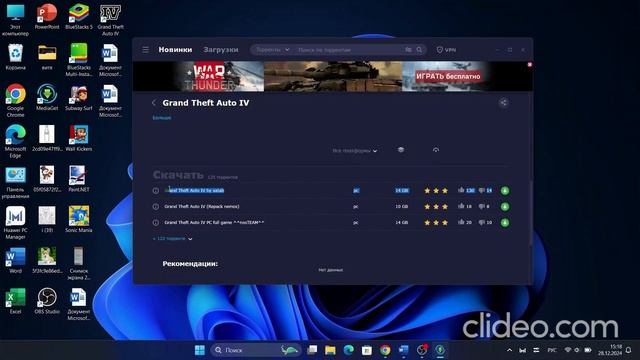The width and height of the screenshot is (640, 360).
Task: Download the first 14 GB GTA IV torrent
Action: point(505,191)
